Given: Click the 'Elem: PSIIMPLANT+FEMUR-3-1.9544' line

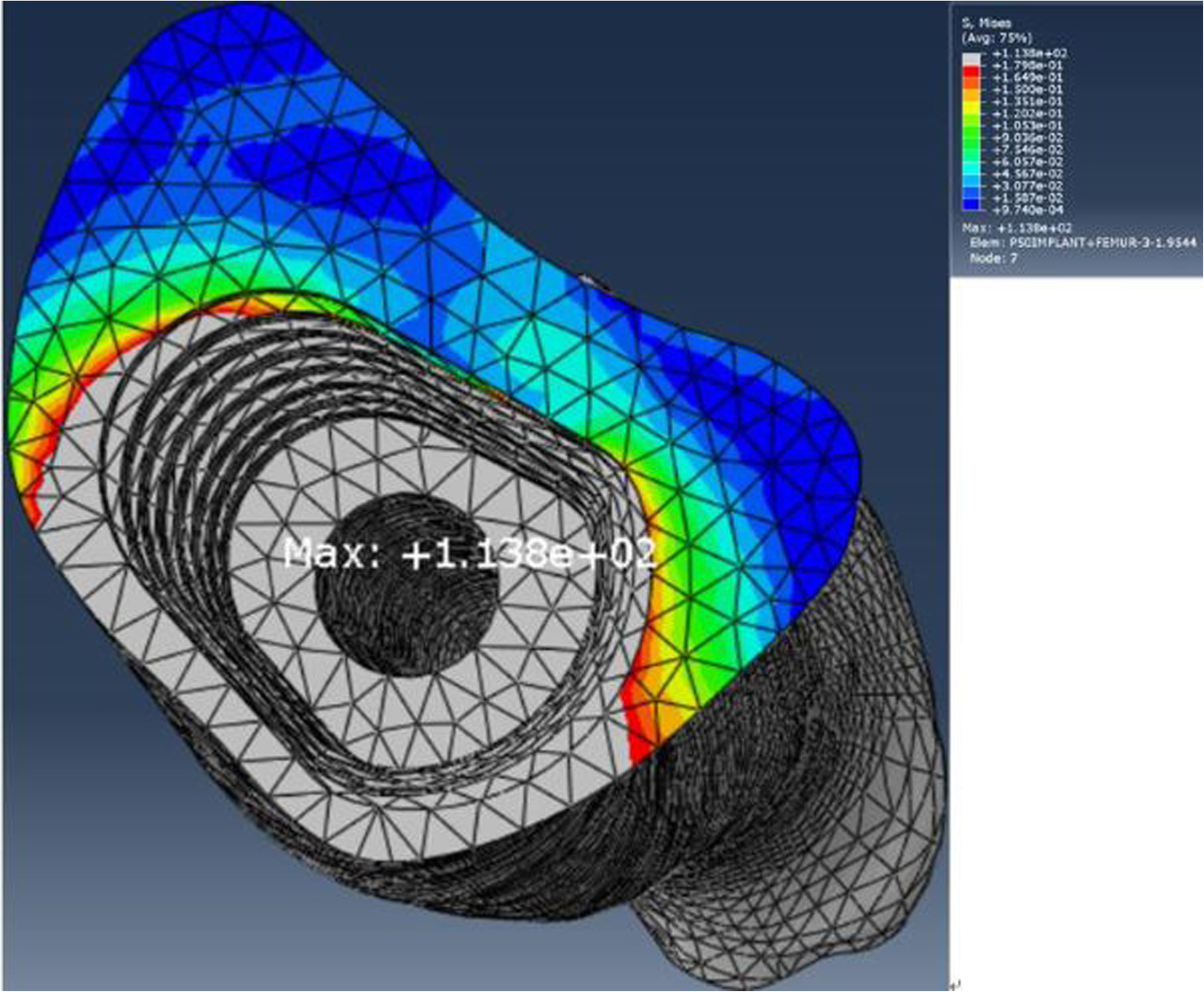Looking at the screenshot, I should click(1083, 243).
